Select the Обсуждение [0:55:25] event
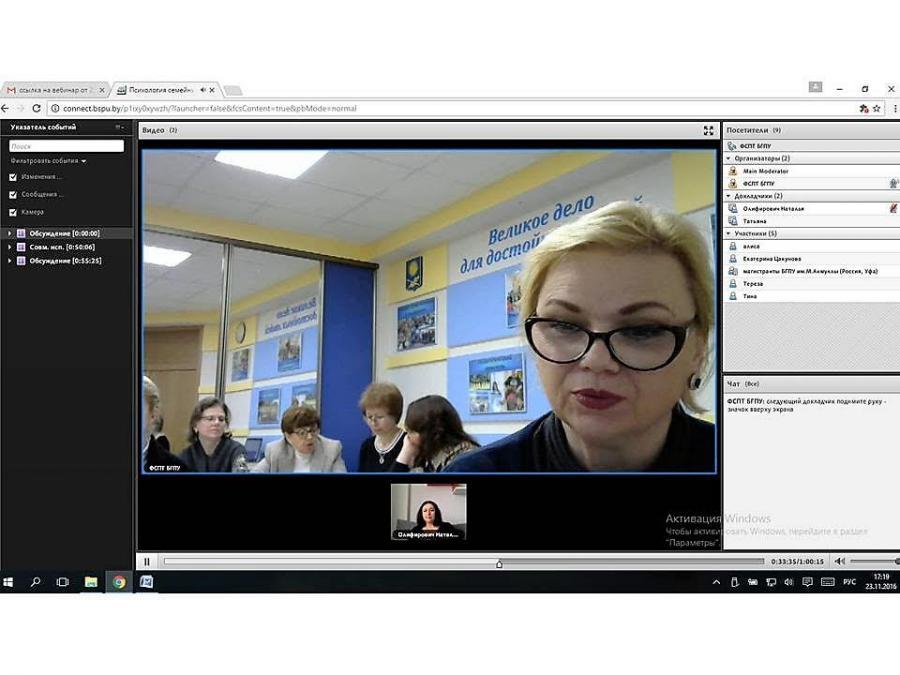900x675 pixels. tap(65, 261)
